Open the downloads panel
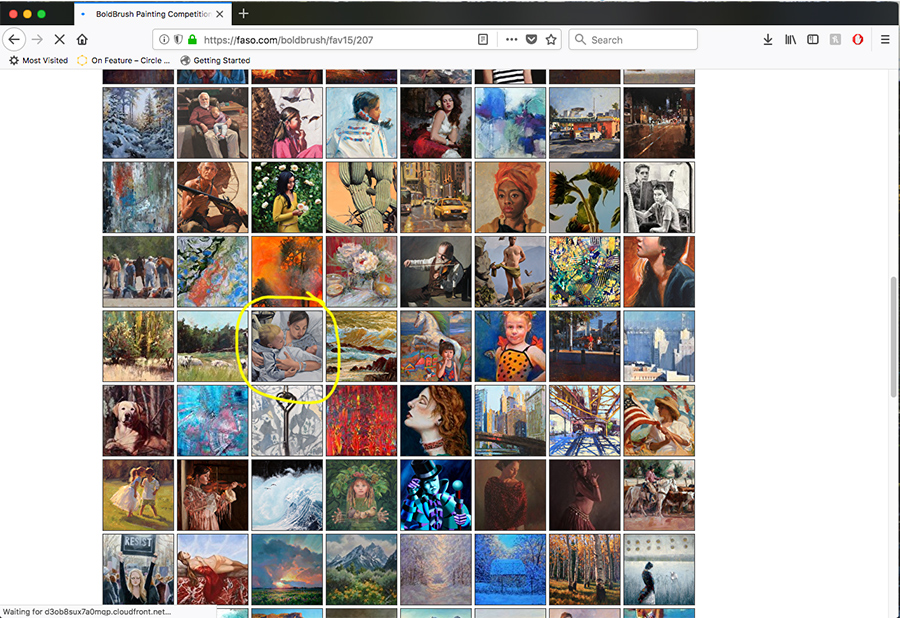 click(x=768, y=40)
